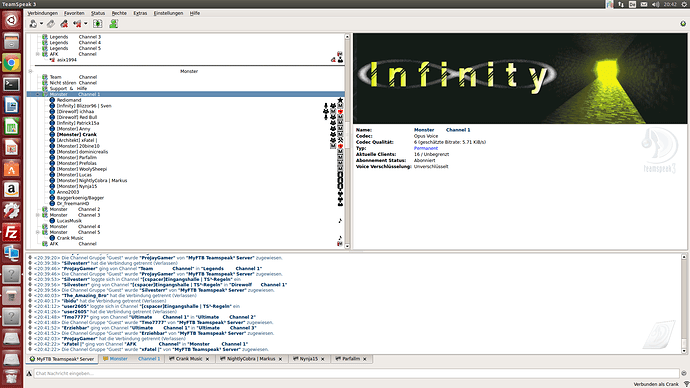Collapse the Monster Channel 1 tree node

click(x=37, y=94)
